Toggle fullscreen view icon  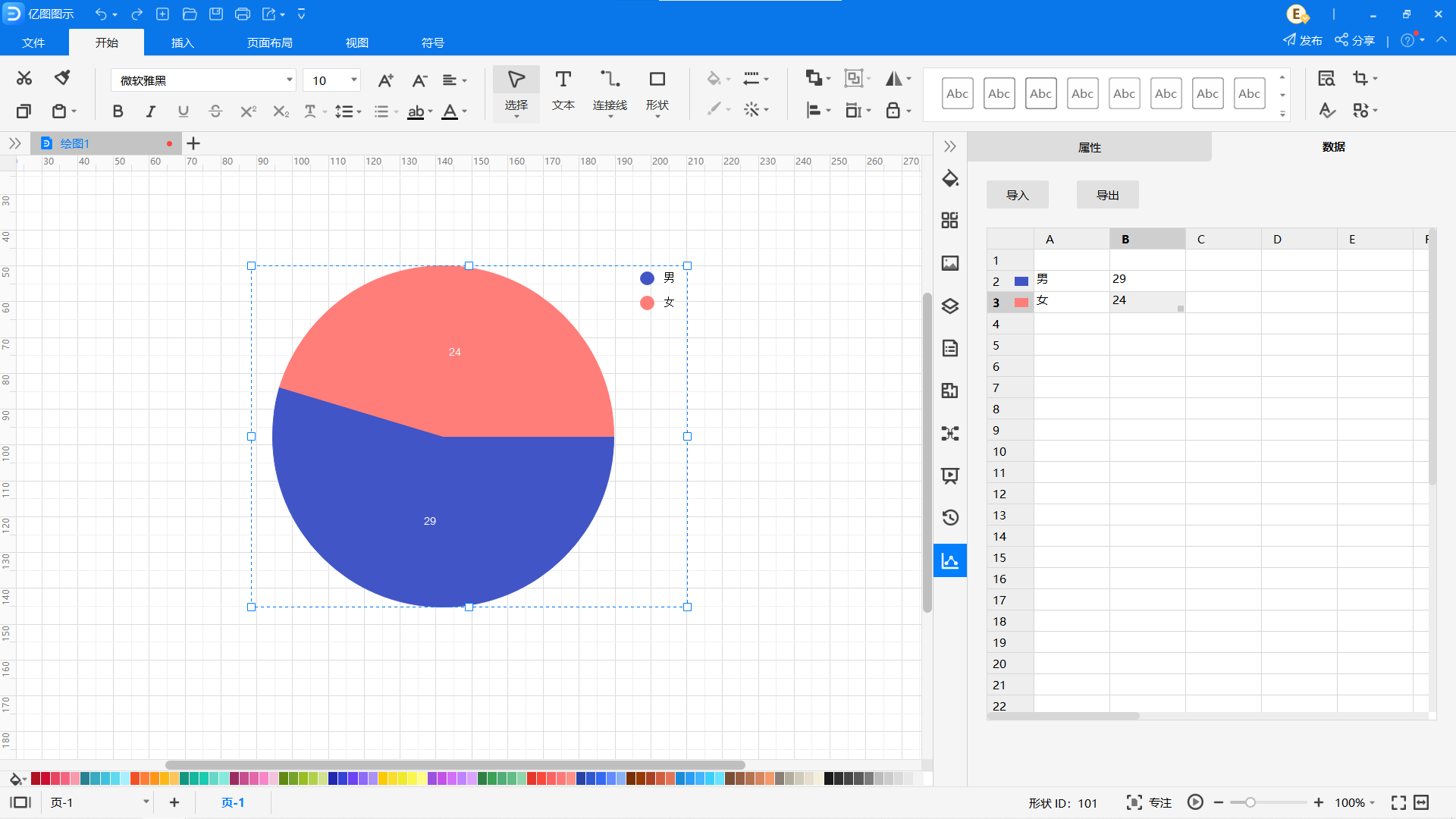[x=1398, y=802]
